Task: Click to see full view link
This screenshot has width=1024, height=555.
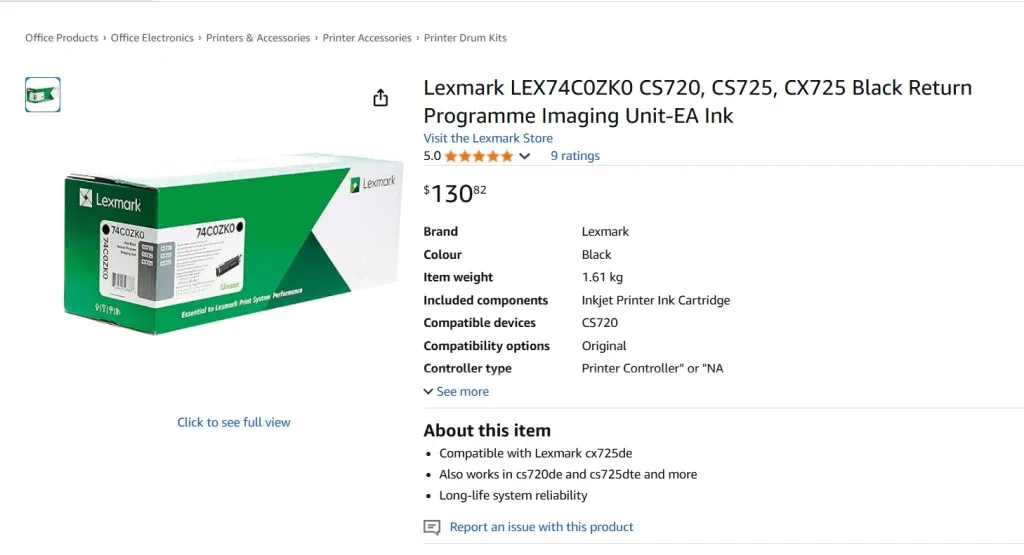Action: tap(234, 422)
